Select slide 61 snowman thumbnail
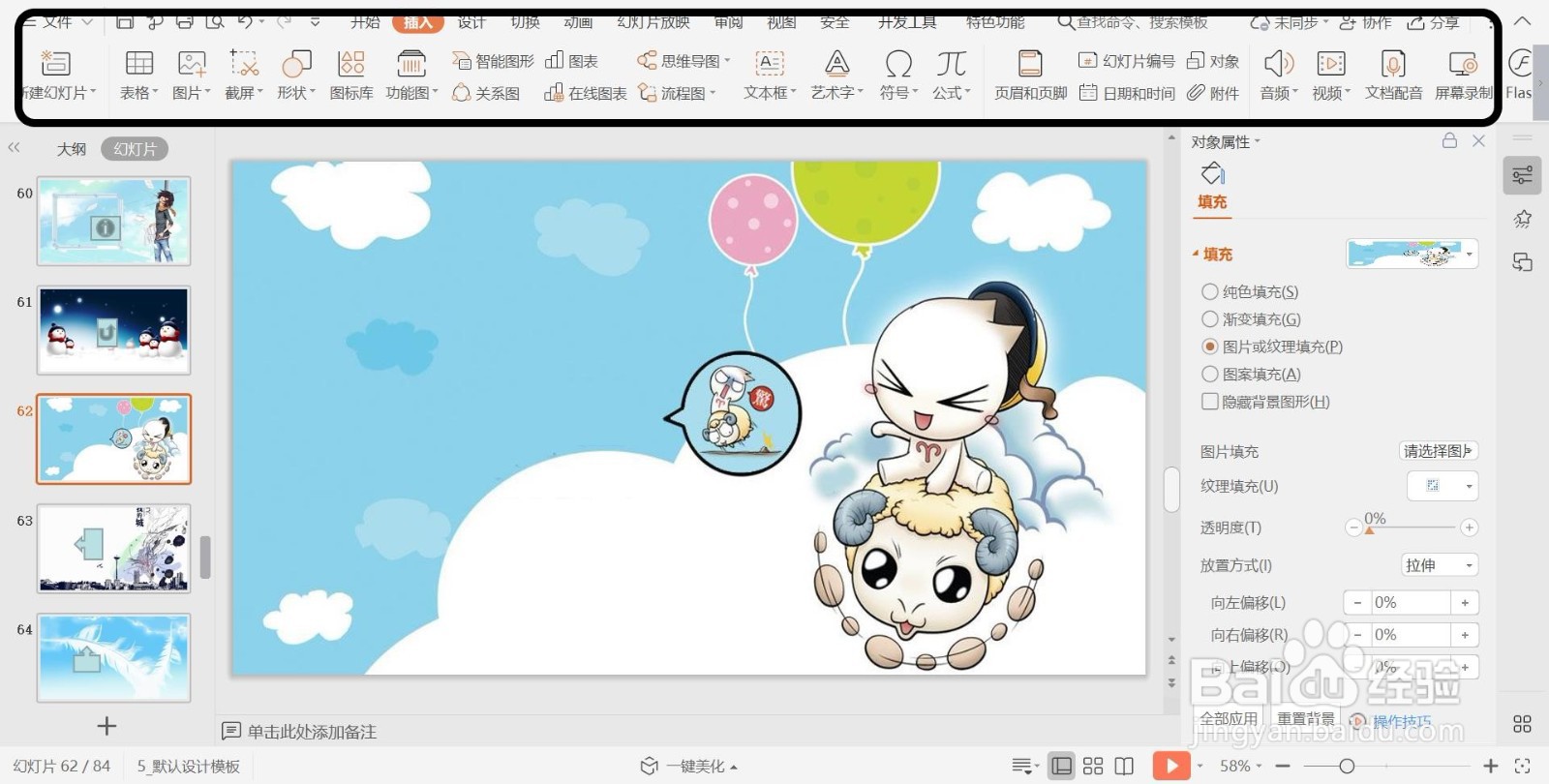The image size is (1549, 784). (x=114, y=330)
